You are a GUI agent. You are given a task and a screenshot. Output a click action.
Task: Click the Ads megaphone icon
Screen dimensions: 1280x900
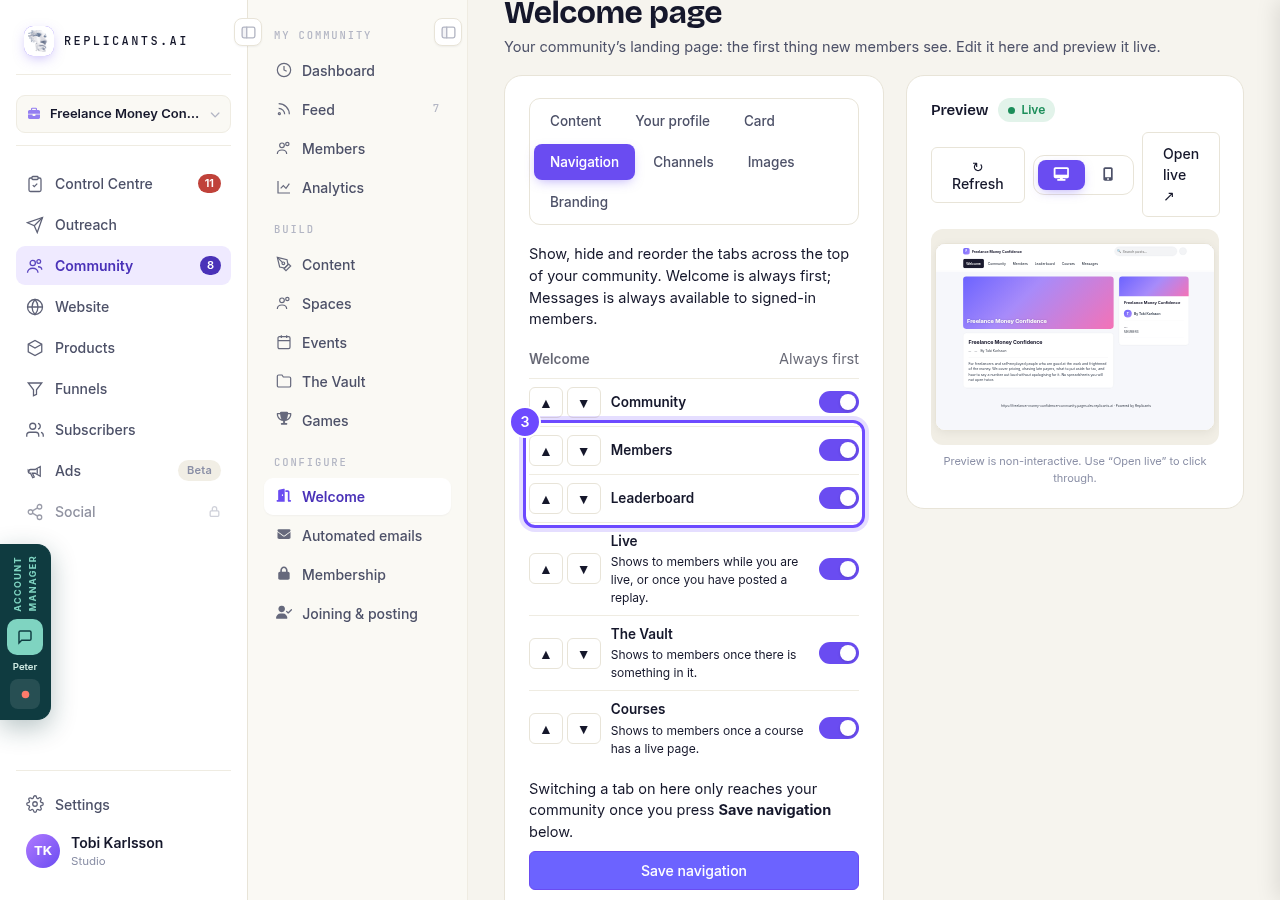click(x=35, y=471)
